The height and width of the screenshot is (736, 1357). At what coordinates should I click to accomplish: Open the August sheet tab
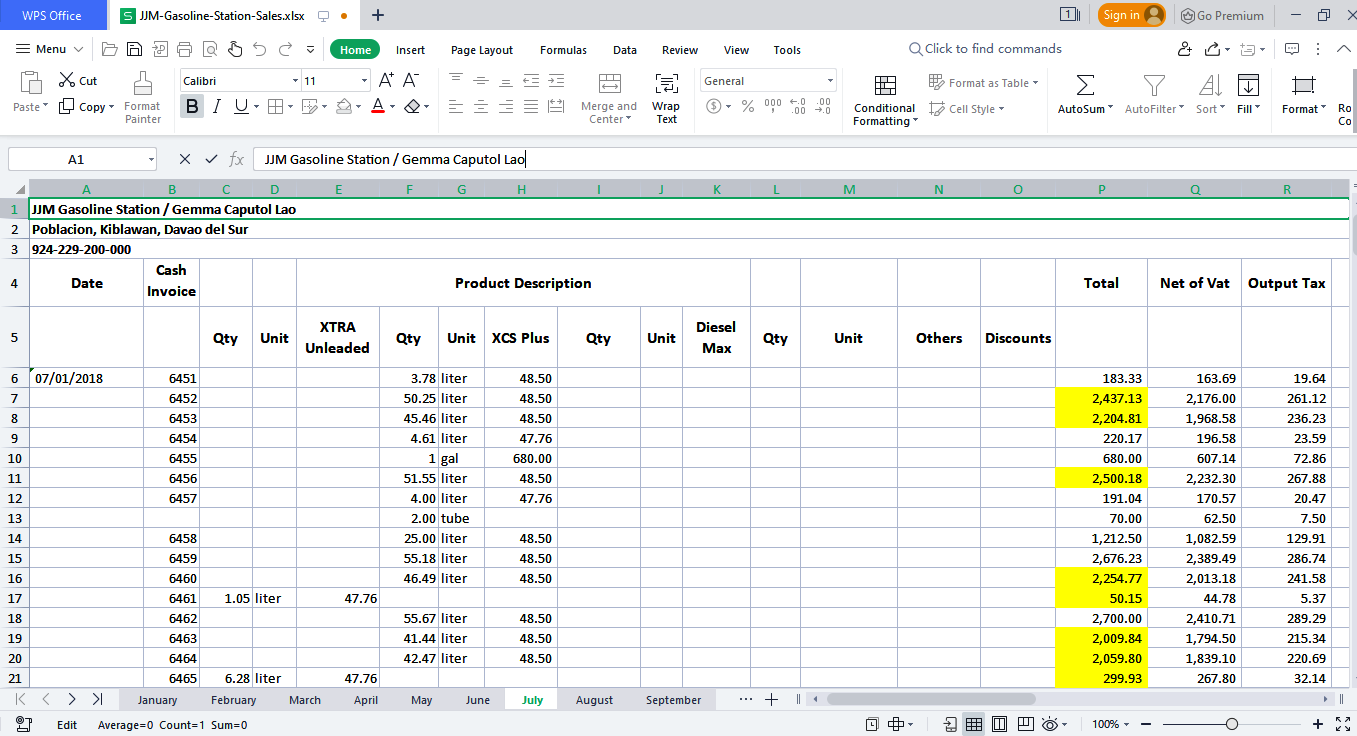coord(594,700)
